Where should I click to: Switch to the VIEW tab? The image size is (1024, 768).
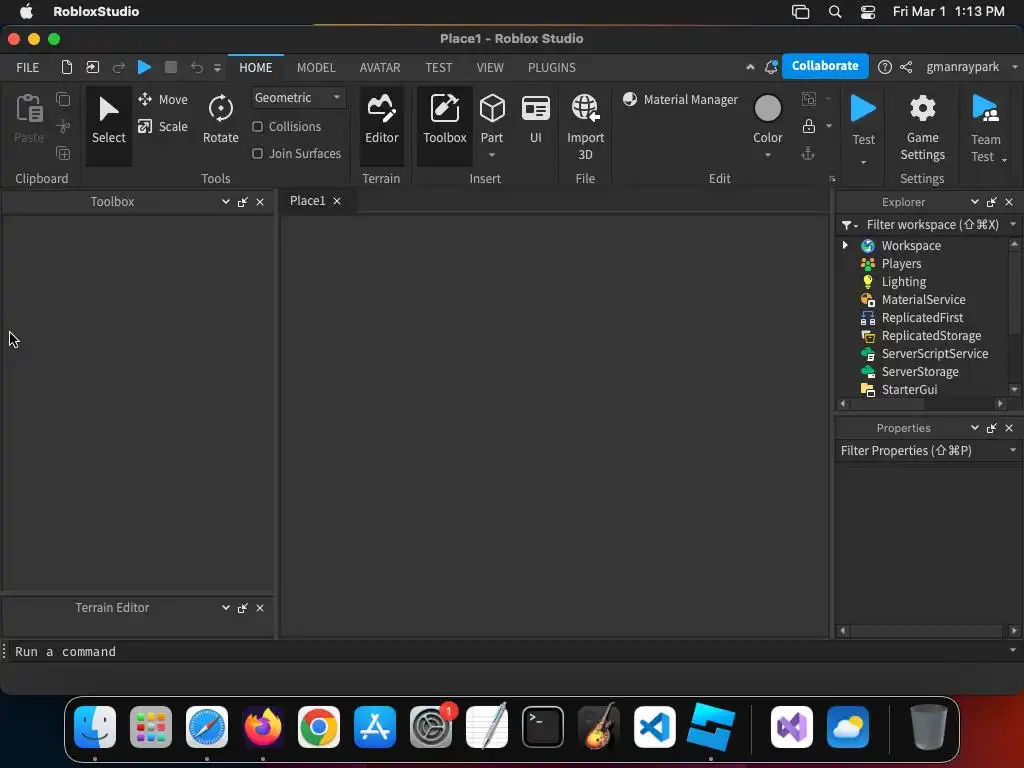(490, 67)
